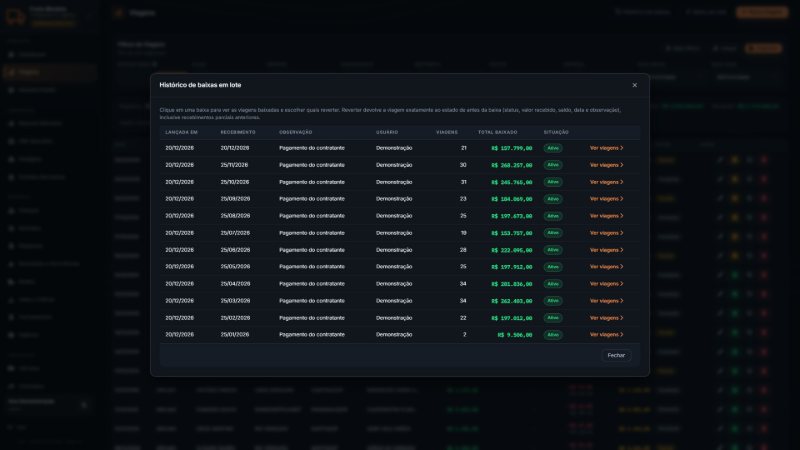
Task: Click the Ativo badge in the 25/06 receipt row
Action: (553, 250)
